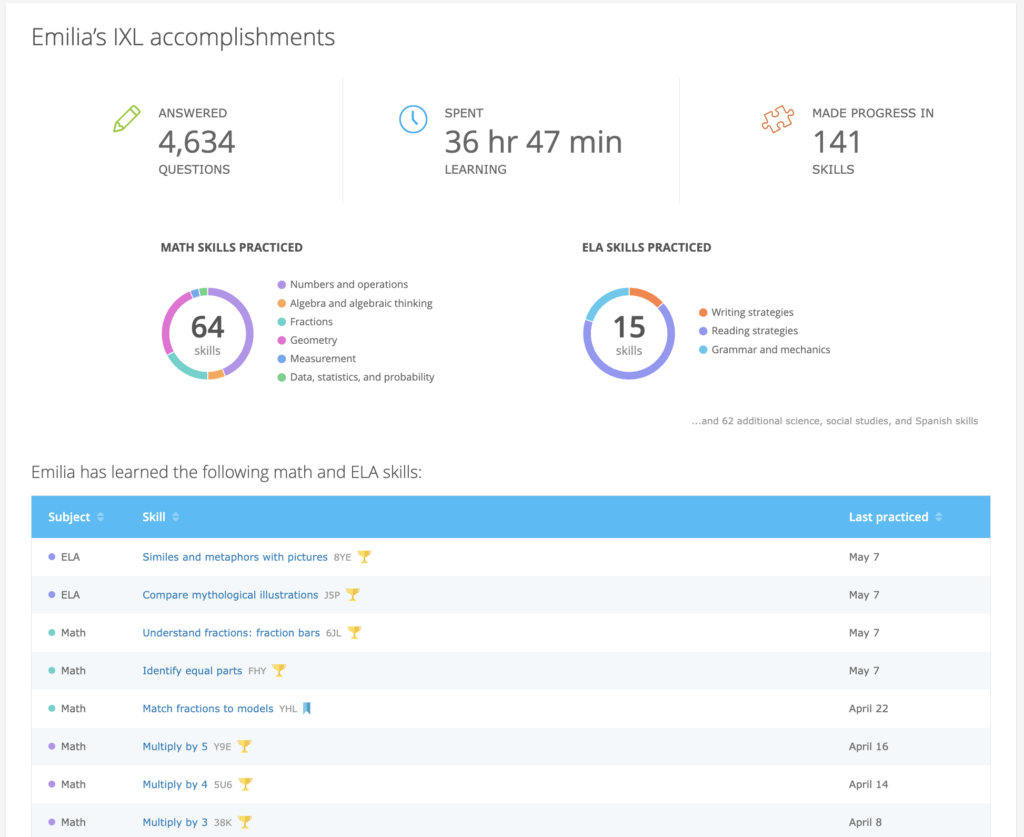
Task: Click the trophy beside Multiply by 3
Action: click(x=244, y=821)
